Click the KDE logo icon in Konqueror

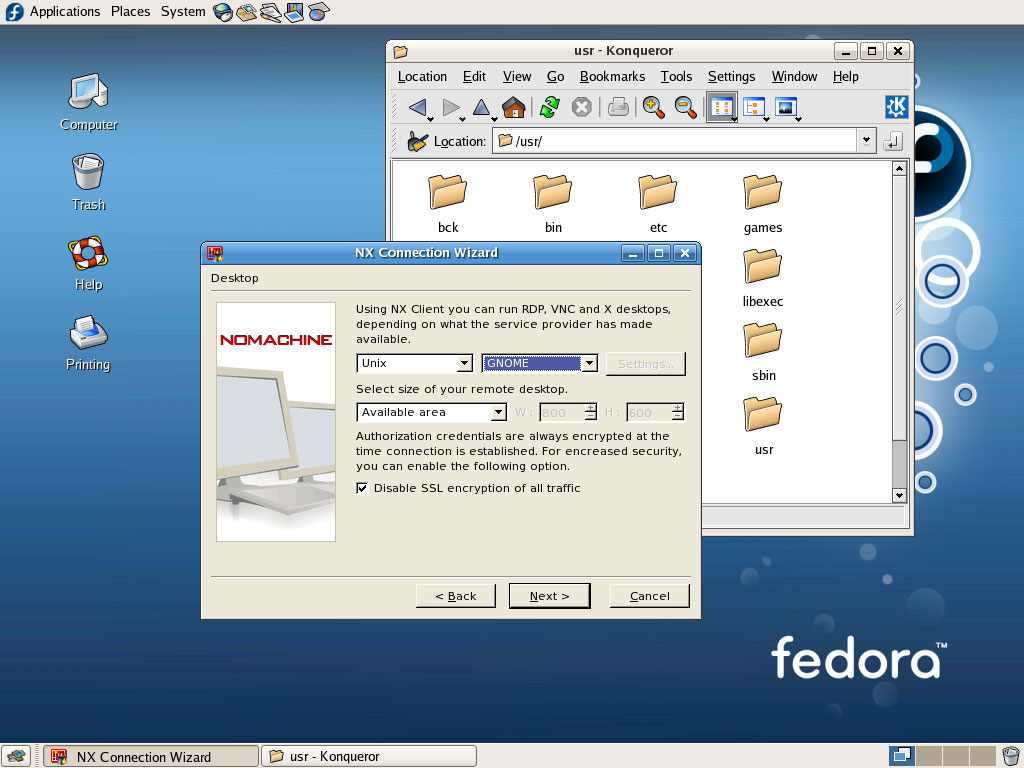tap(896, 107)
